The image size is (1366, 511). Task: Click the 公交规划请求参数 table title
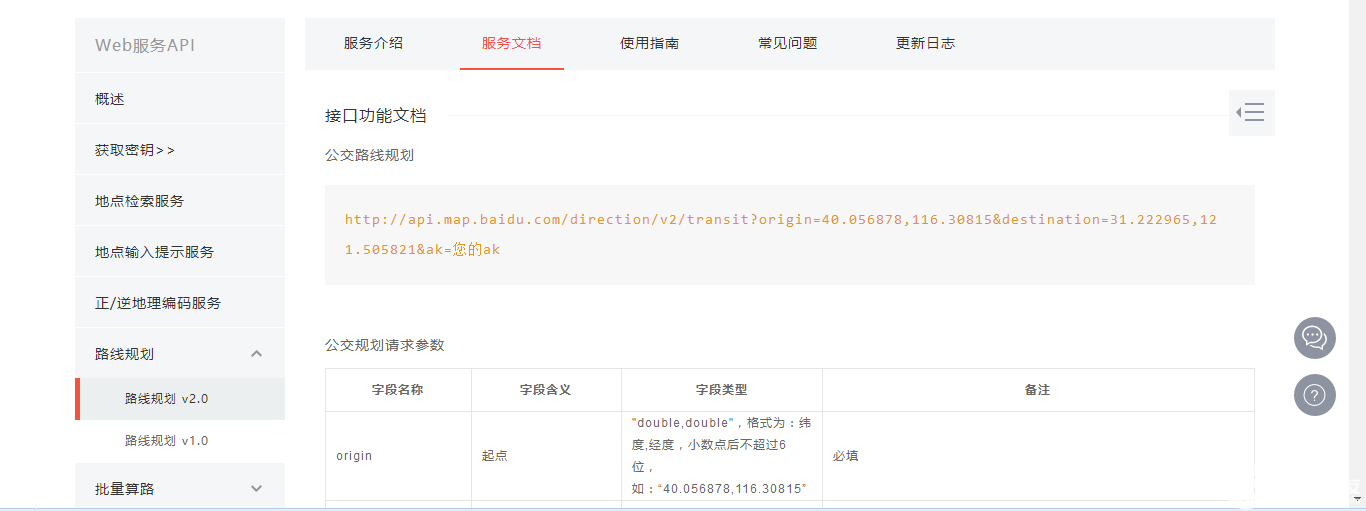[384, 345]
